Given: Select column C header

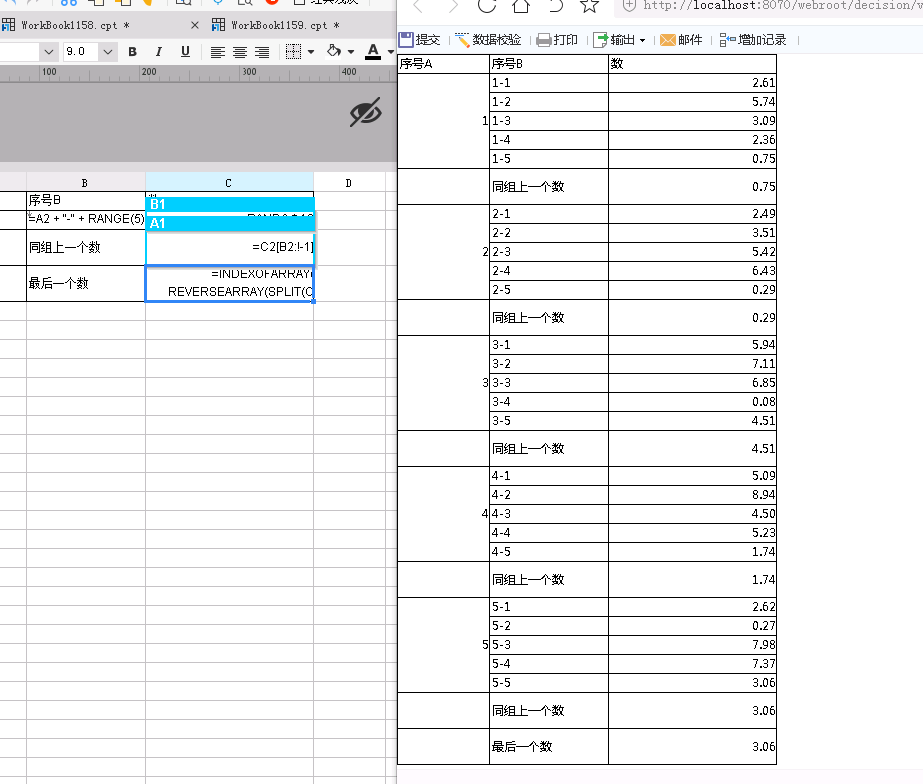Looking at the screenshot, I should (229, 183).
